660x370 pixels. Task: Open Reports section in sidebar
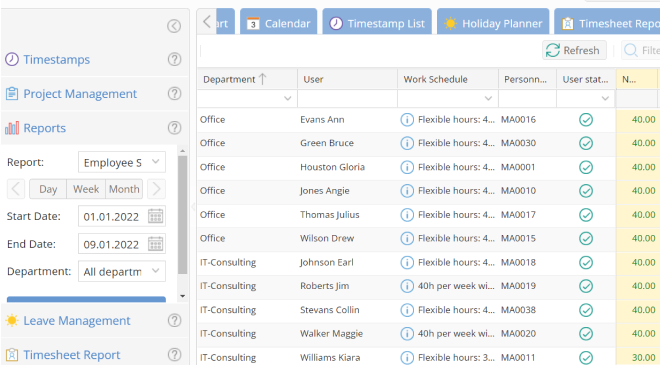point(45,128)
